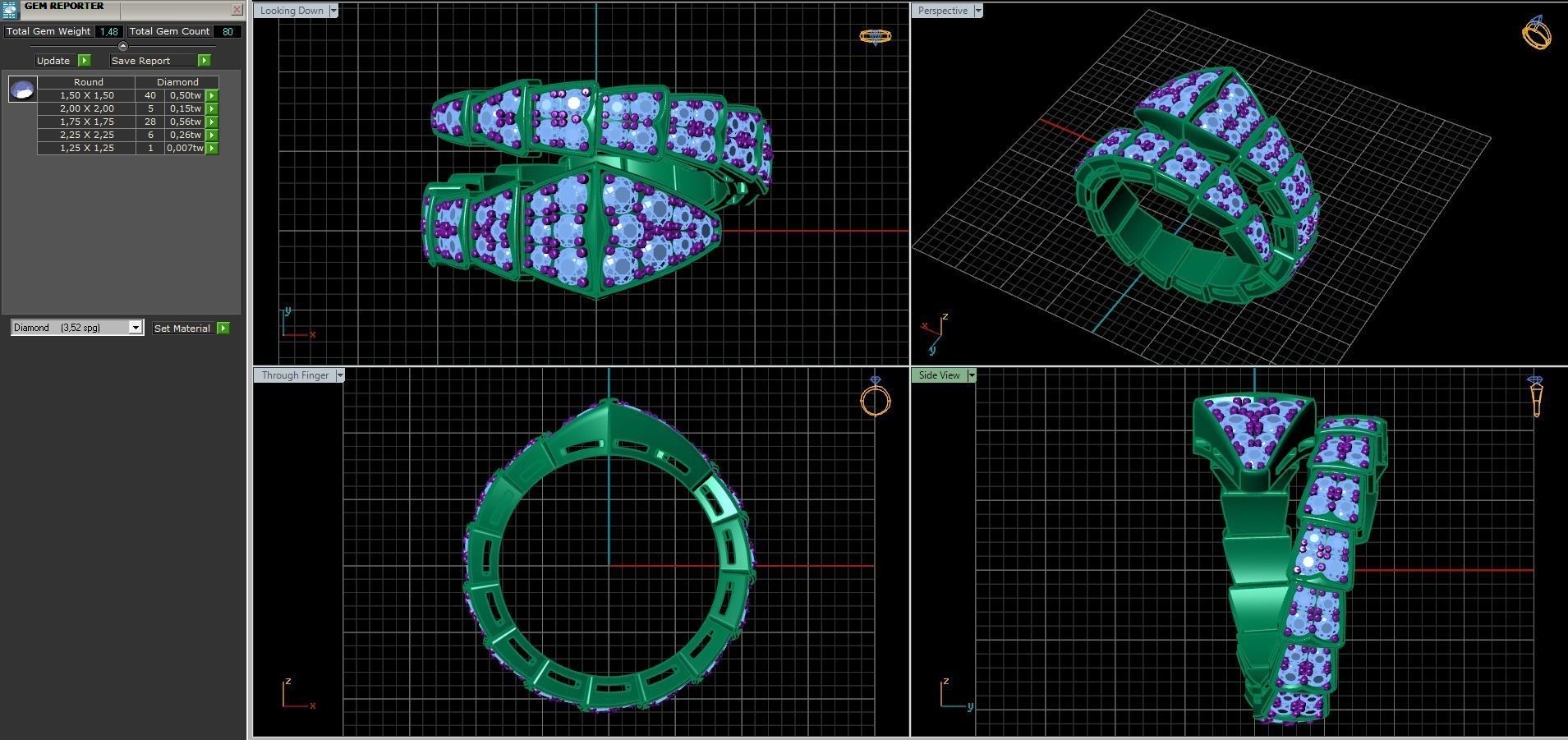This screenshot has width=1568, height=740.
Task: Click the Save Report label
Action: click(154, 61)
